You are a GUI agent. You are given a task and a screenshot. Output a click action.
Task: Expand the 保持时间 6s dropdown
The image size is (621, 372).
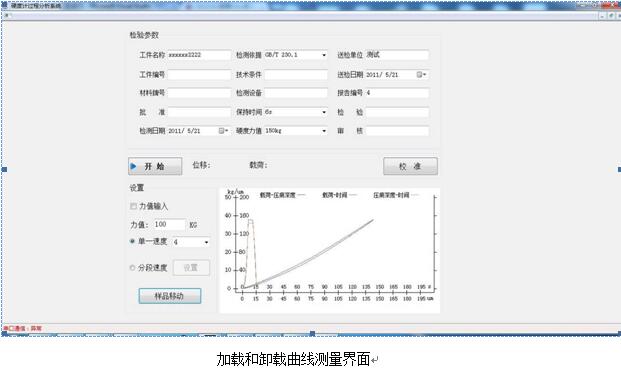click(x=324, y=112)
